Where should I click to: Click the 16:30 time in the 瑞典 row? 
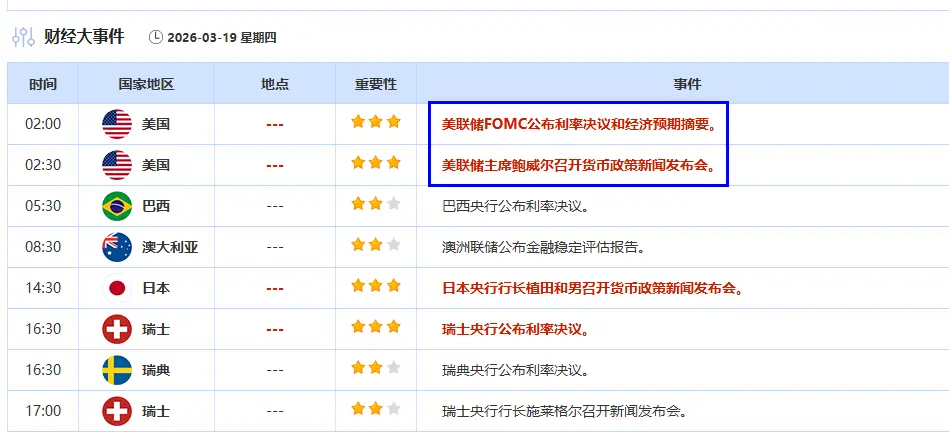[x=43, y=370]
